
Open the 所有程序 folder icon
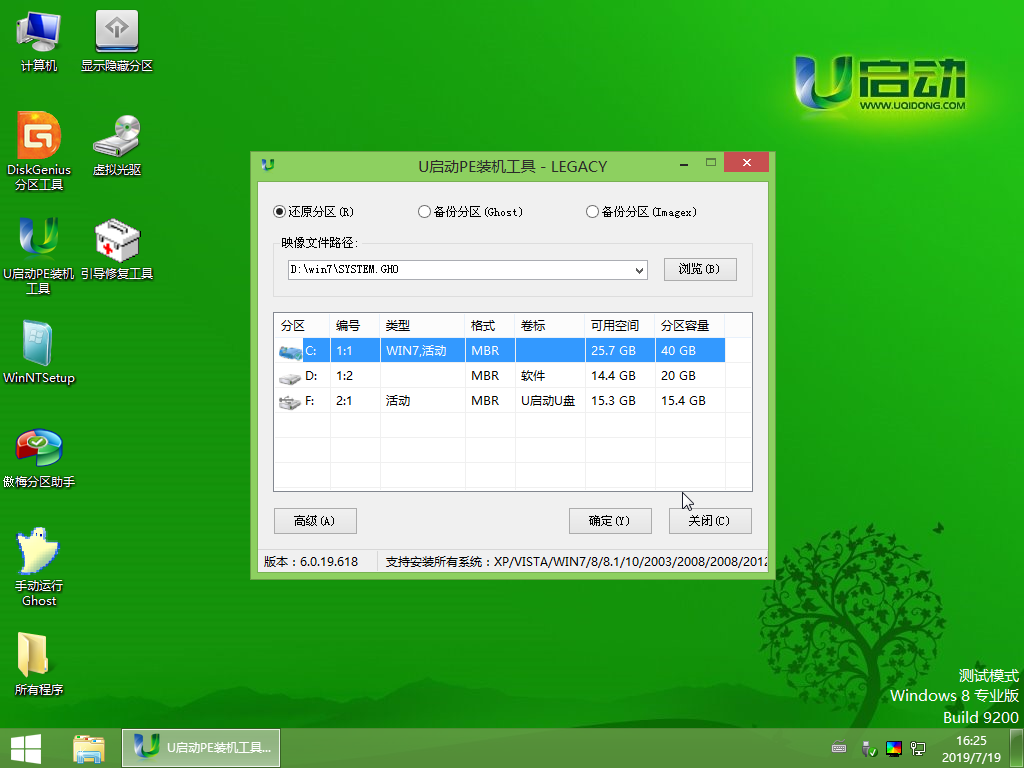pyautogui.click(x=39, y=664)
